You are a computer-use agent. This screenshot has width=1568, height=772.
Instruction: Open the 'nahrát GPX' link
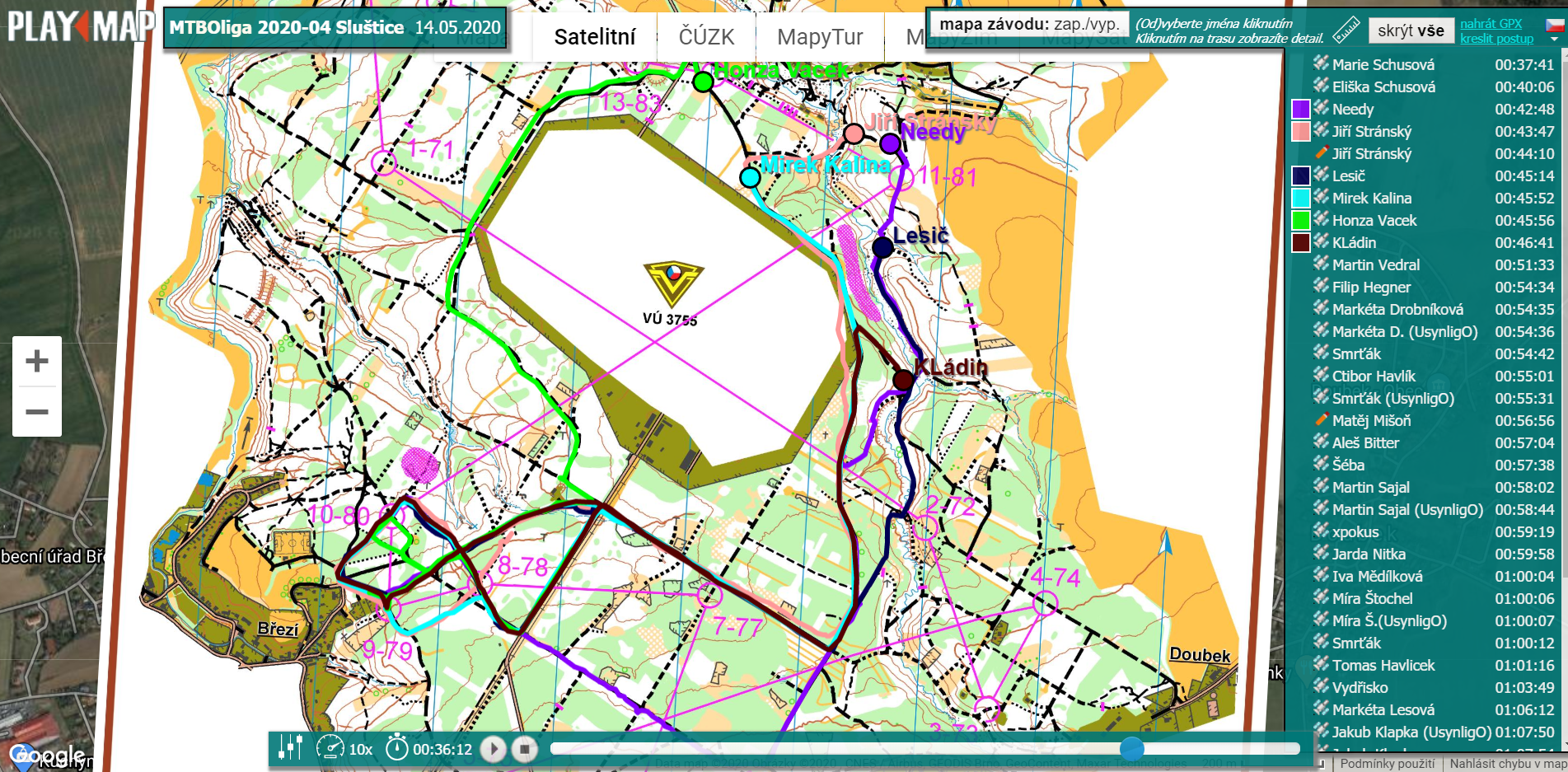pyautogui.click(x=1491, y=24)
